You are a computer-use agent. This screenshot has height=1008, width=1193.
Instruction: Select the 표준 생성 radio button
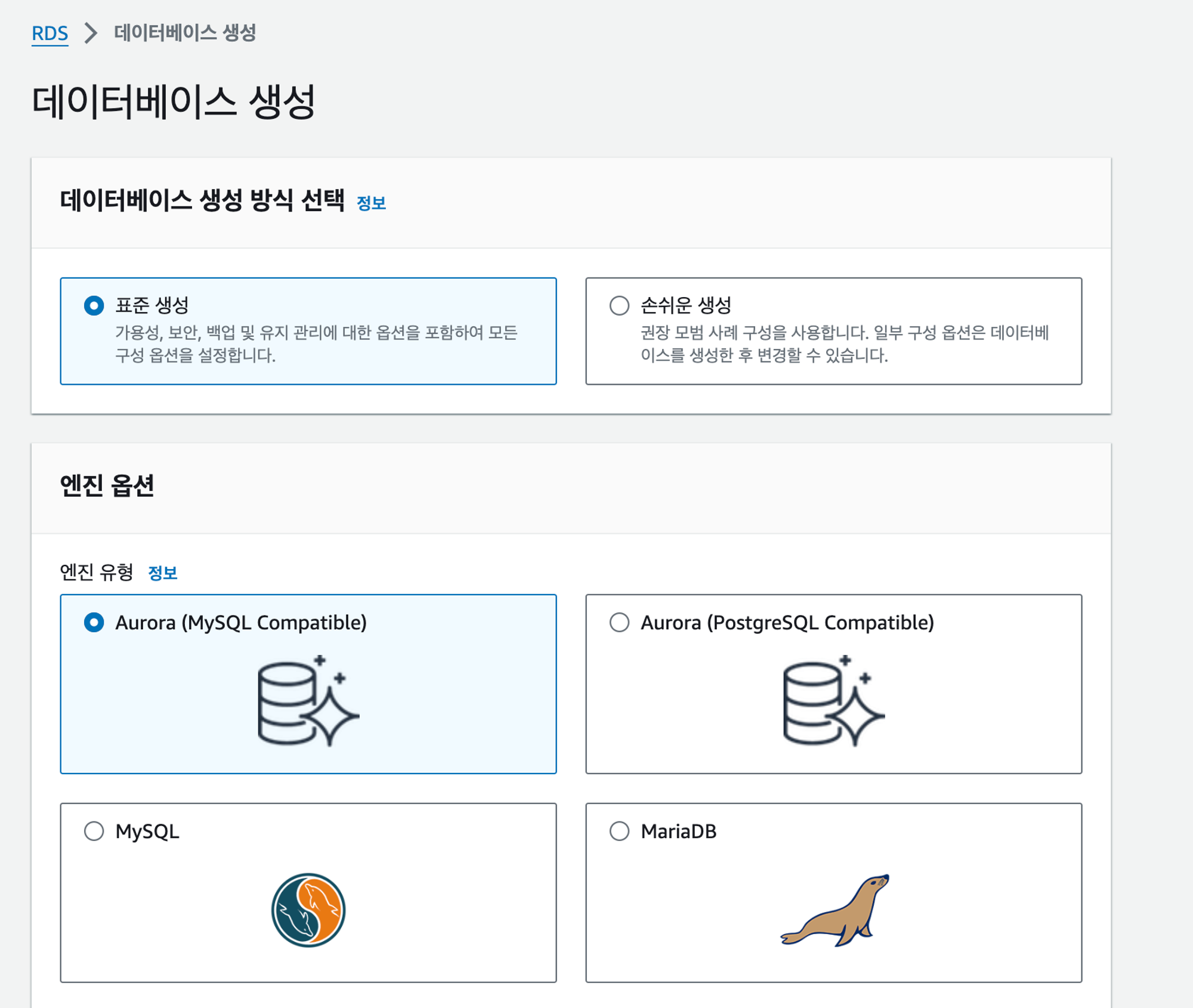pyautogui.click(x=94, y=305)
